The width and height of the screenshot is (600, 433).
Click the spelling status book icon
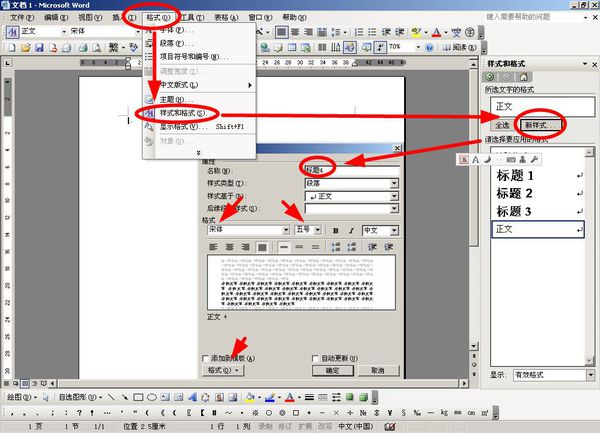pyautogui.click(x=390, y=426)
